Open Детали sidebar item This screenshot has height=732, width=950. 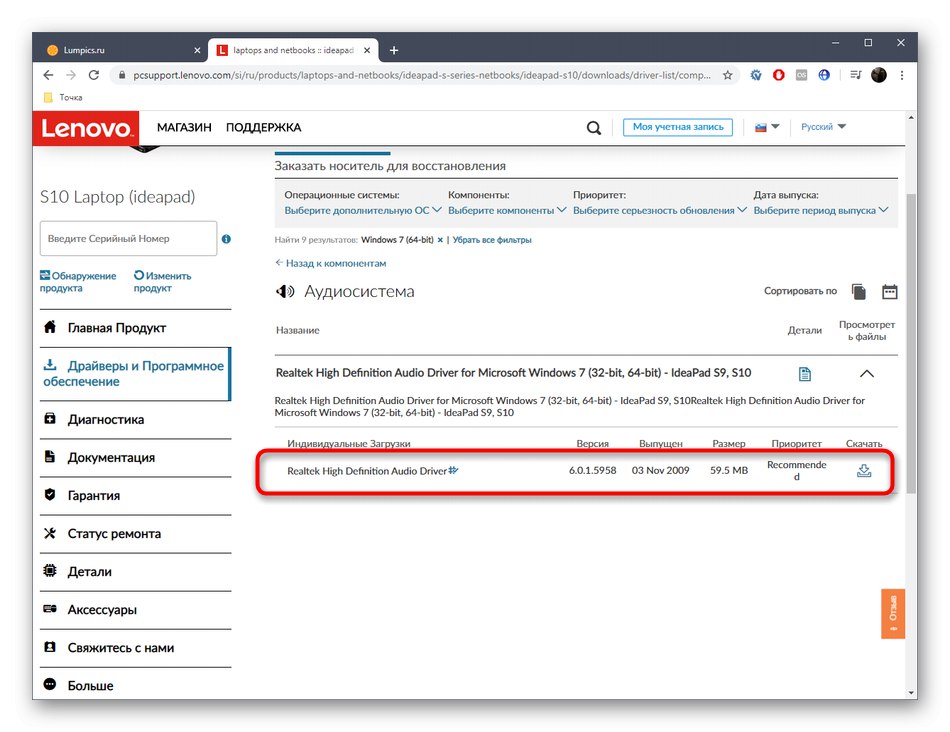tap(136, 571)
